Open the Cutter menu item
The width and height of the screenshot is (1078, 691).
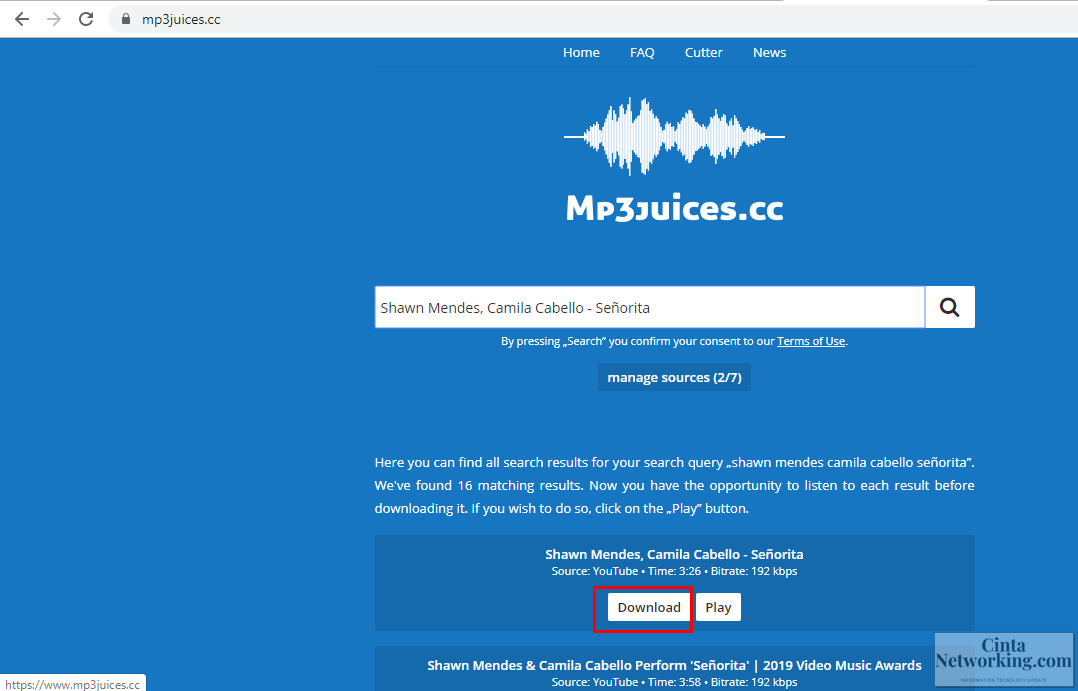[703, 53]
